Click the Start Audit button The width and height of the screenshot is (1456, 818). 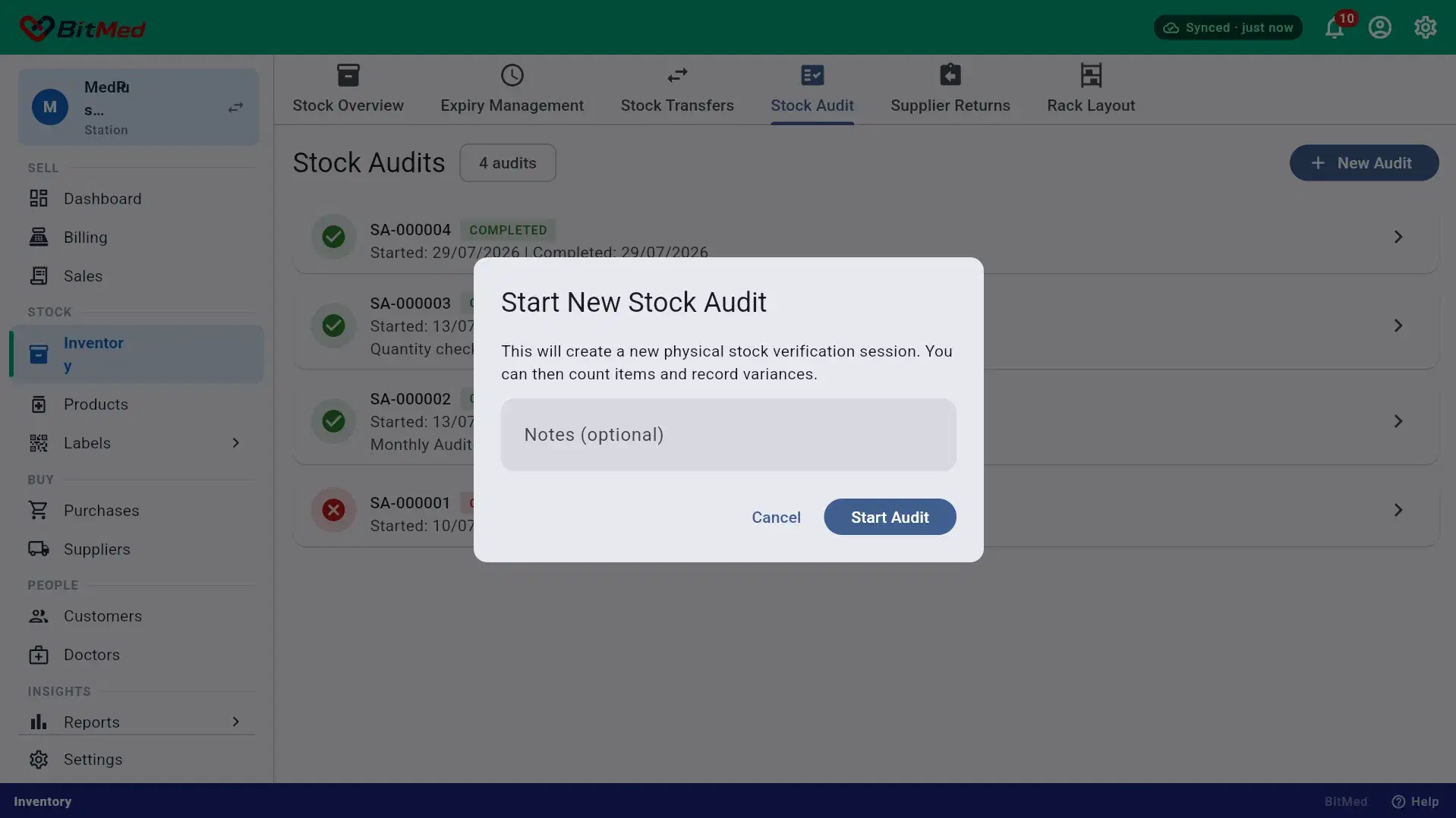[x=890, y=518]
